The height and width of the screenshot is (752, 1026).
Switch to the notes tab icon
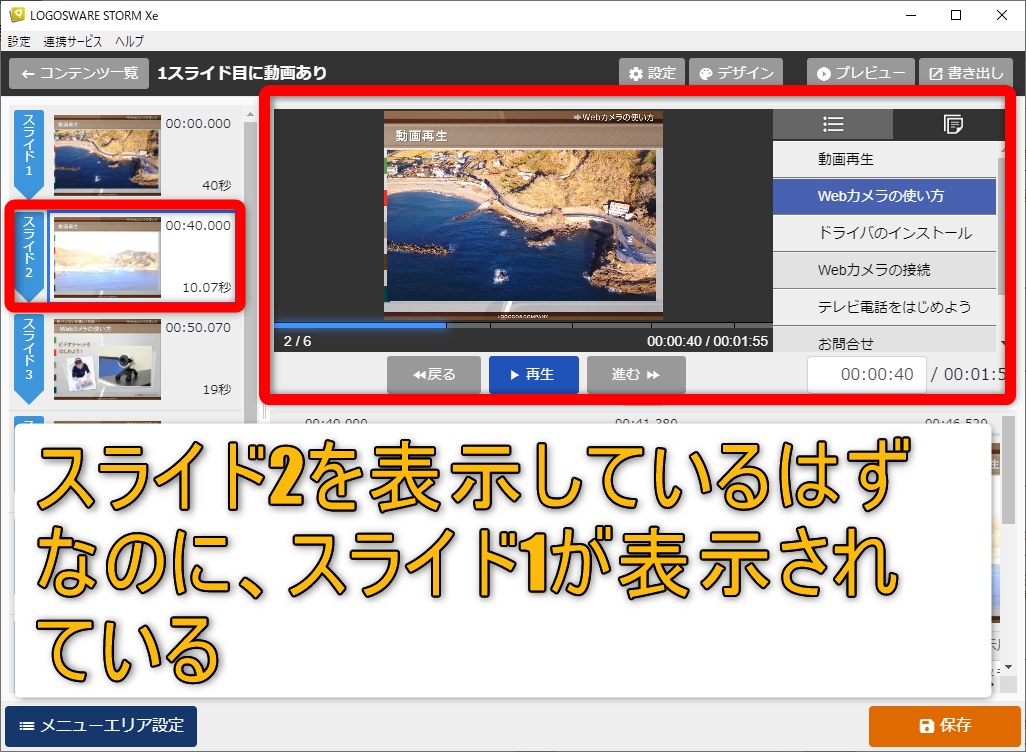point(952,125)
